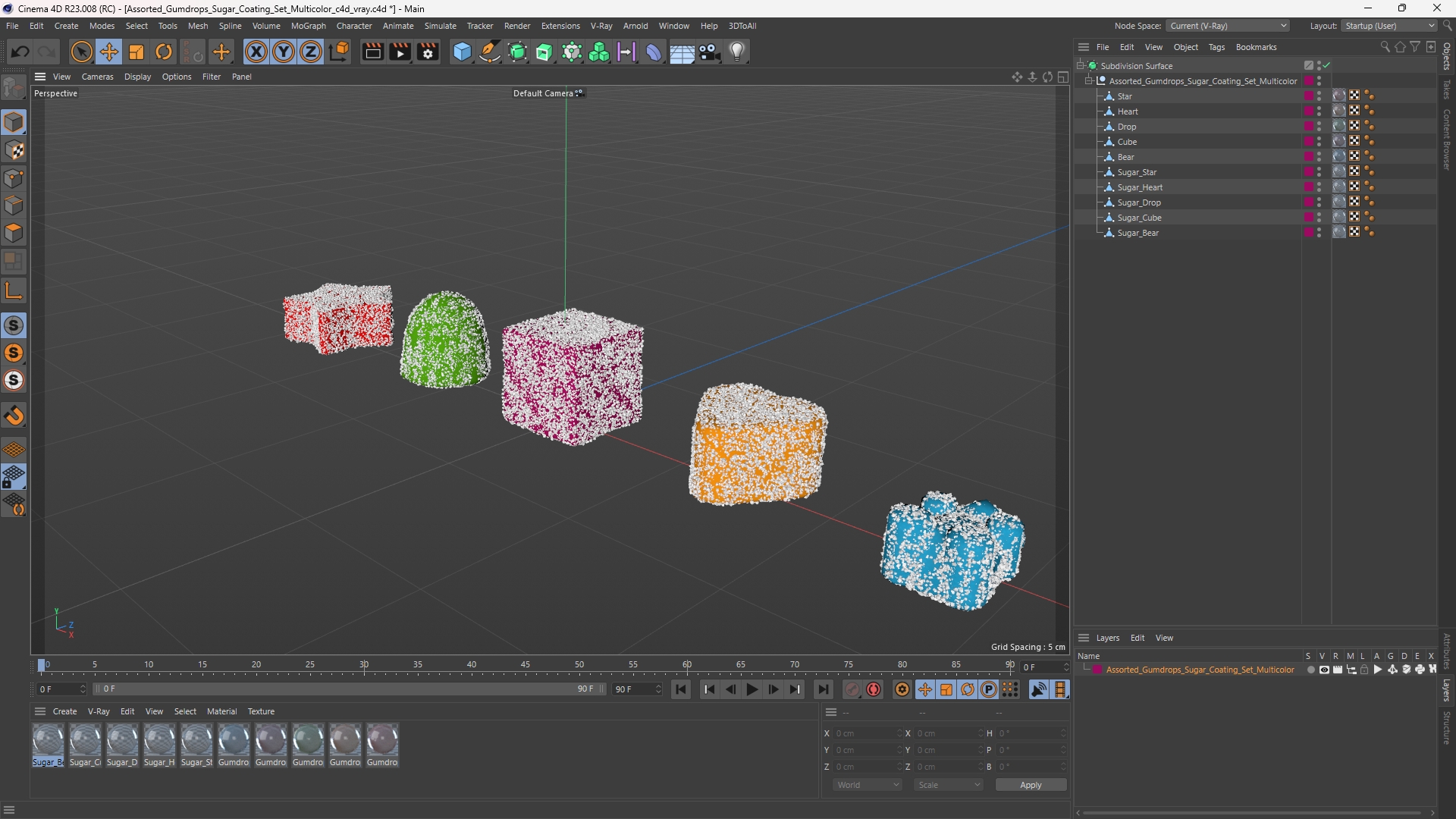Viewport: 1456px width, 819px height.
Task: Toggle Z-axis lock icon
Action: click(311, 52)
